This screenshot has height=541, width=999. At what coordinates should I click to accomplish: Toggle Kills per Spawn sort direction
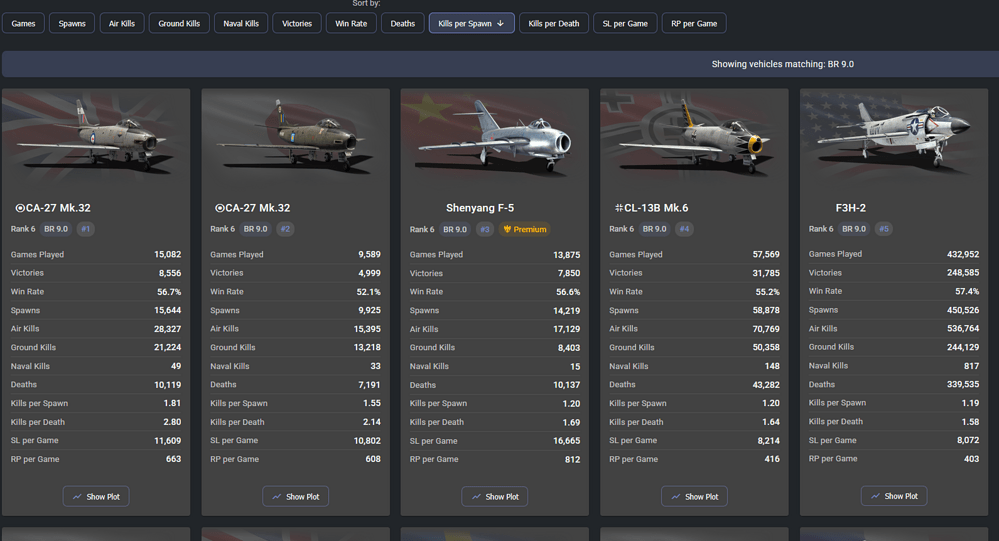tap(471, 24)
